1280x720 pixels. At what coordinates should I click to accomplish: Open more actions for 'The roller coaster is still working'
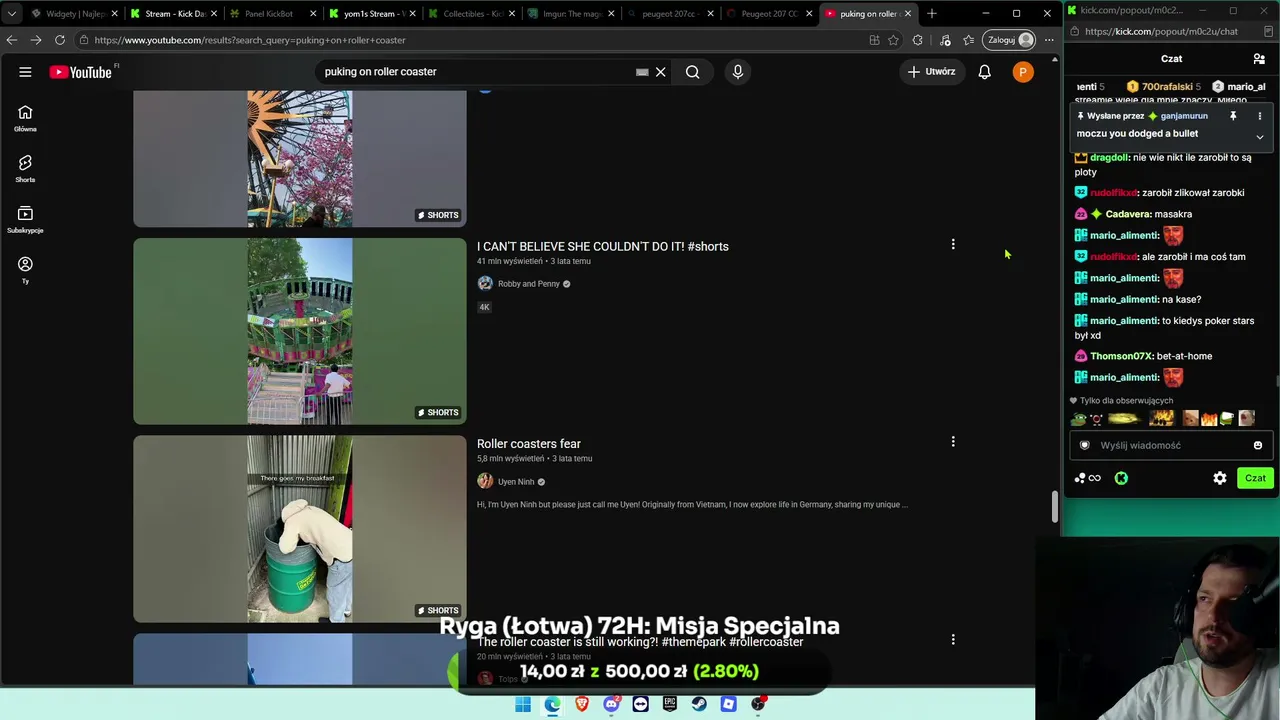[x=953, y=639]
